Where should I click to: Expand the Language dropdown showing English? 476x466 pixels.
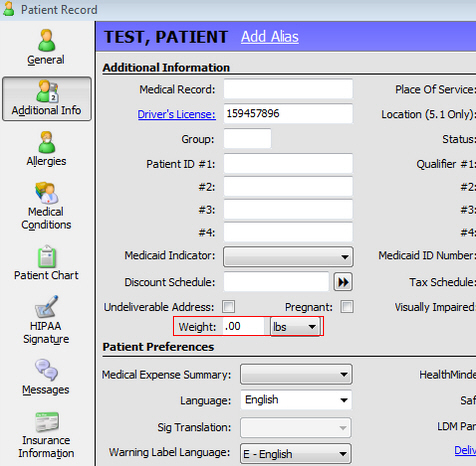pyautogui.click(x=296, y=400)
